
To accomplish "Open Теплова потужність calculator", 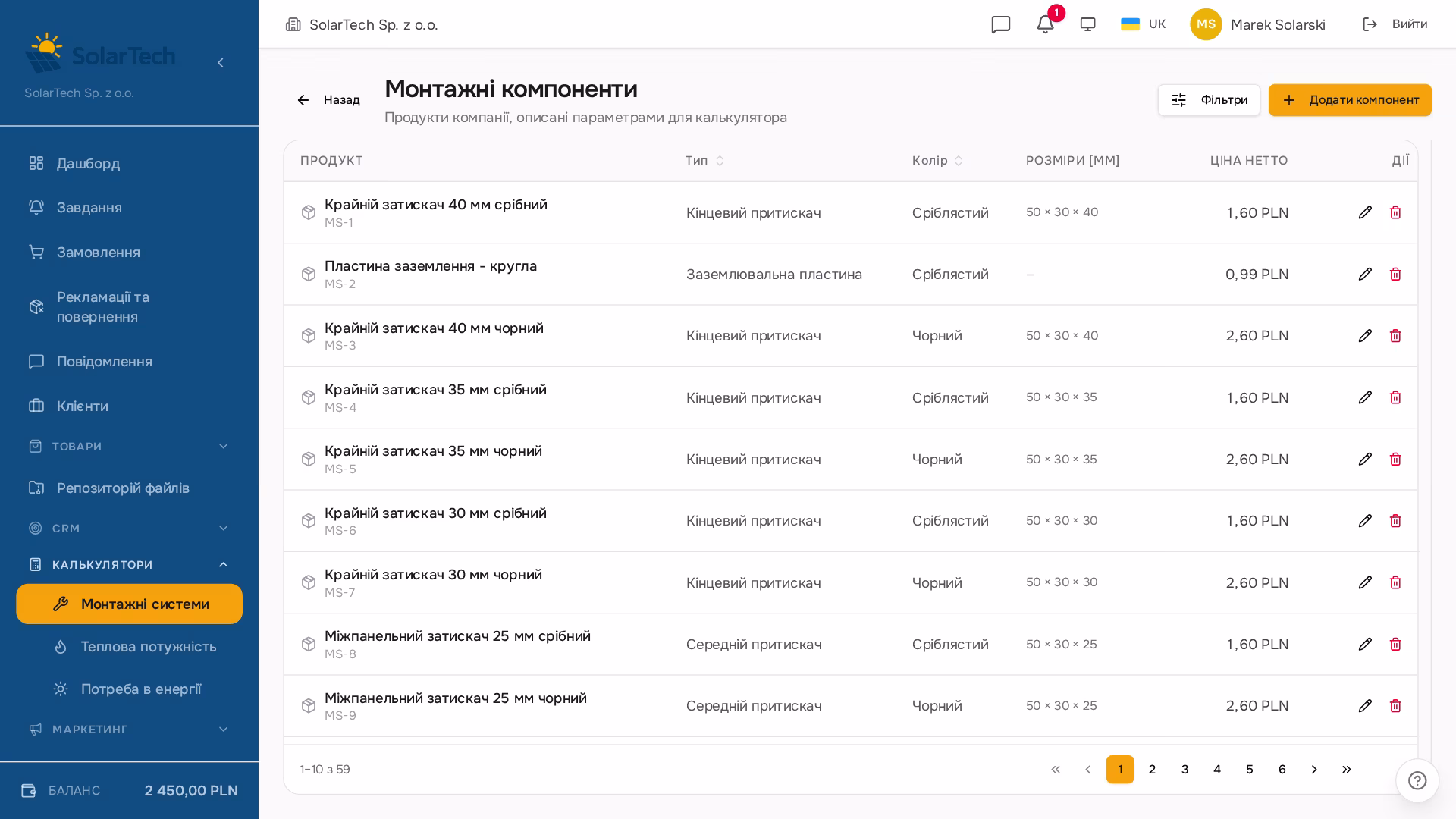I will click(x=129, y=647).
